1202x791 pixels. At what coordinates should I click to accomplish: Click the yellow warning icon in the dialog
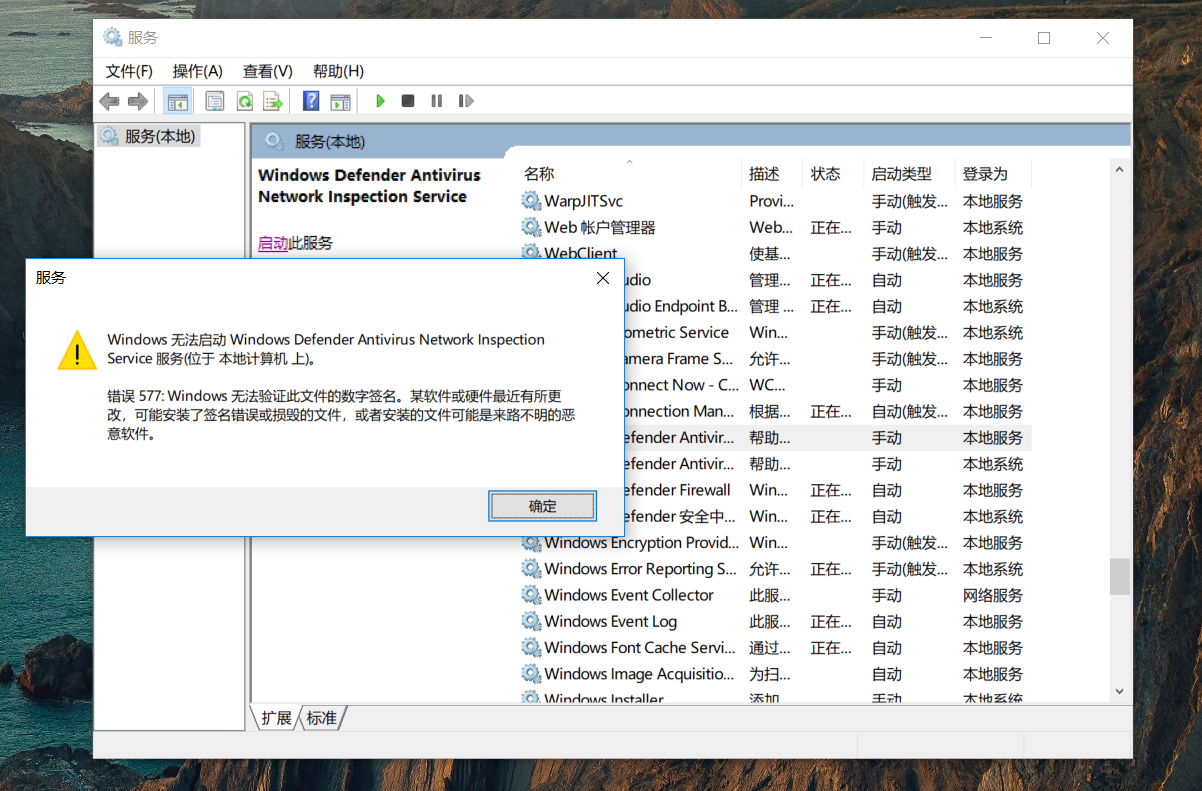click(77, 350)
